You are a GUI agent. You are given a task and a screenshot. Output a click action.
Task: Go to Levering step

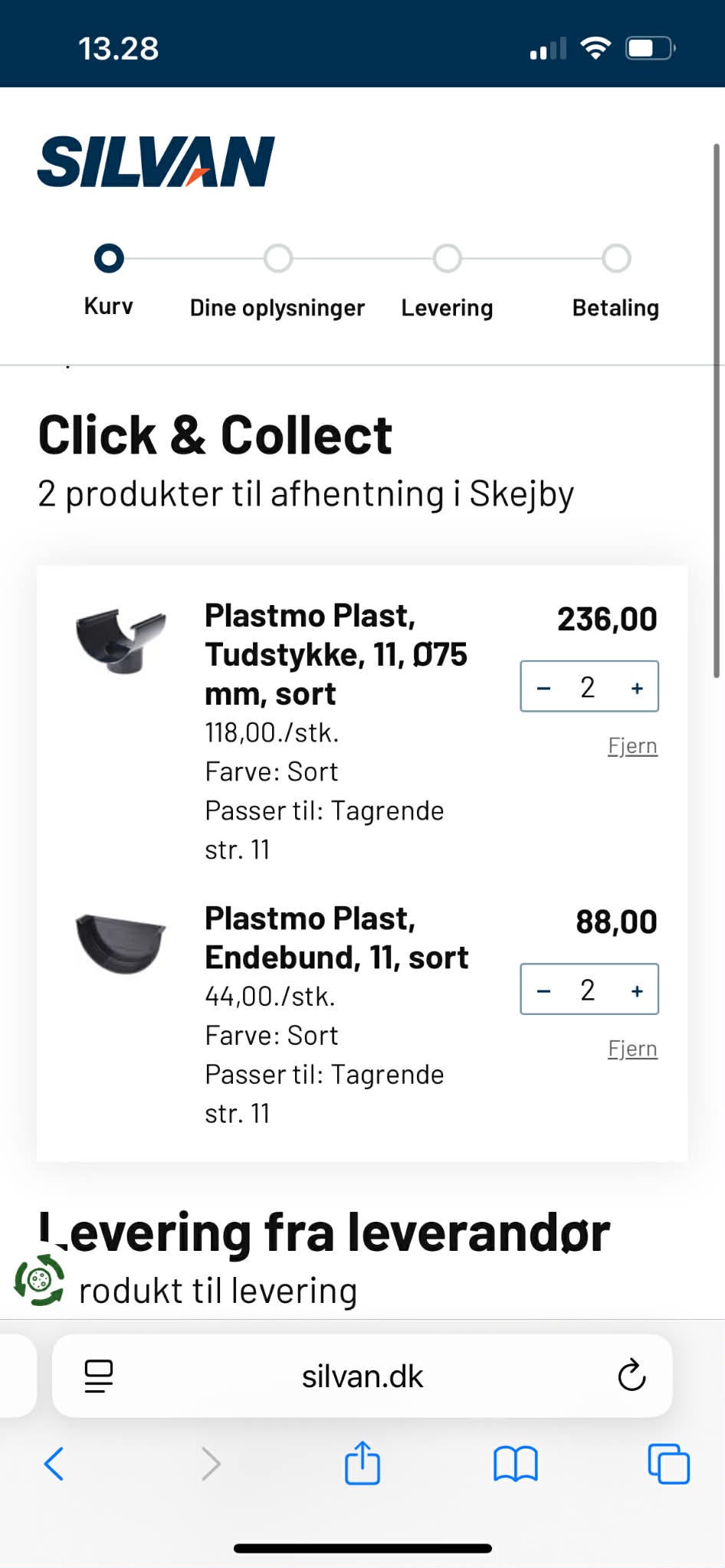click(447, 259)
